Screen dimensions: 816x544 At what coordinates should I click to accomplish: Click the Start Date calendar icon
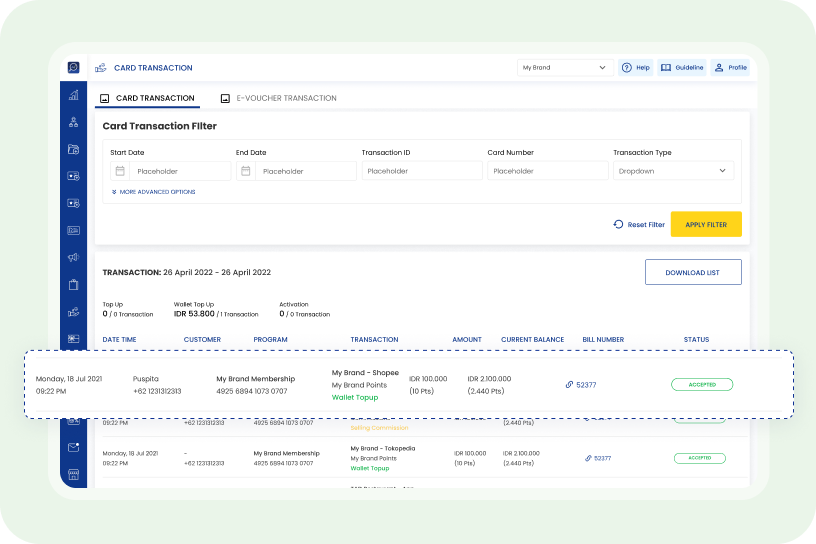coord(120,171)
